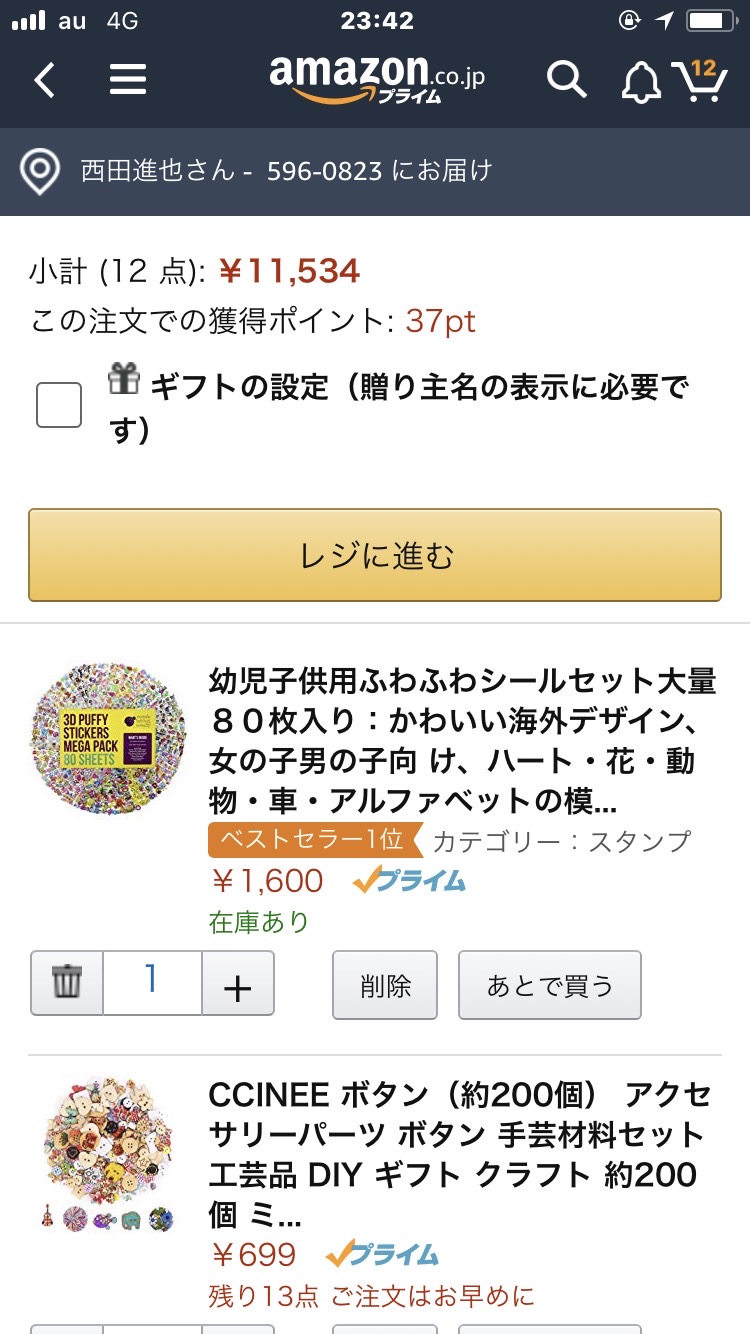Screen dimensions: 750x1334
Task: Open the notifications bell
Action: [x=641, y=81]
